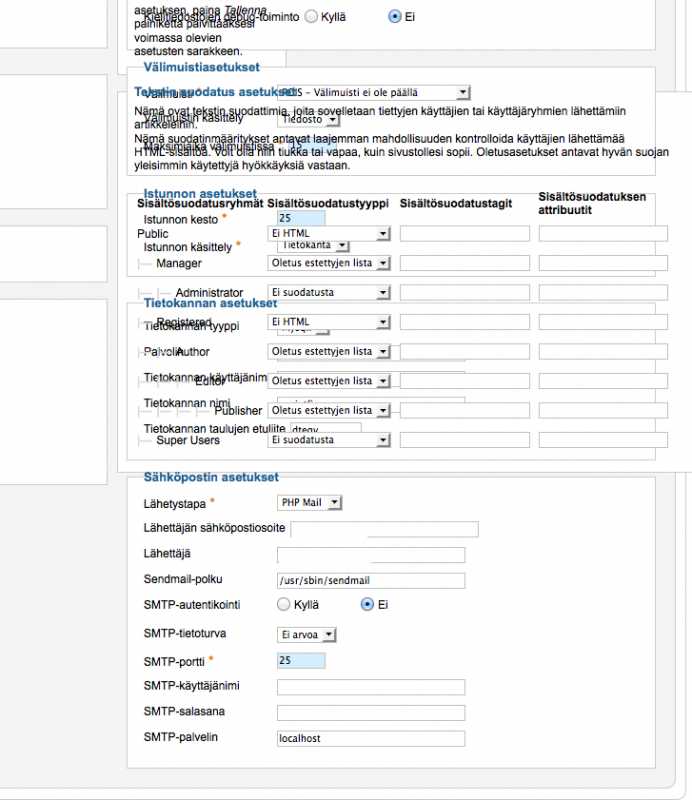This screenshot has height=800, width=692.
Task: Open the Lähetystapa PHP Mail dropdown
Action: pyautogui.click(x=309, y=503)
